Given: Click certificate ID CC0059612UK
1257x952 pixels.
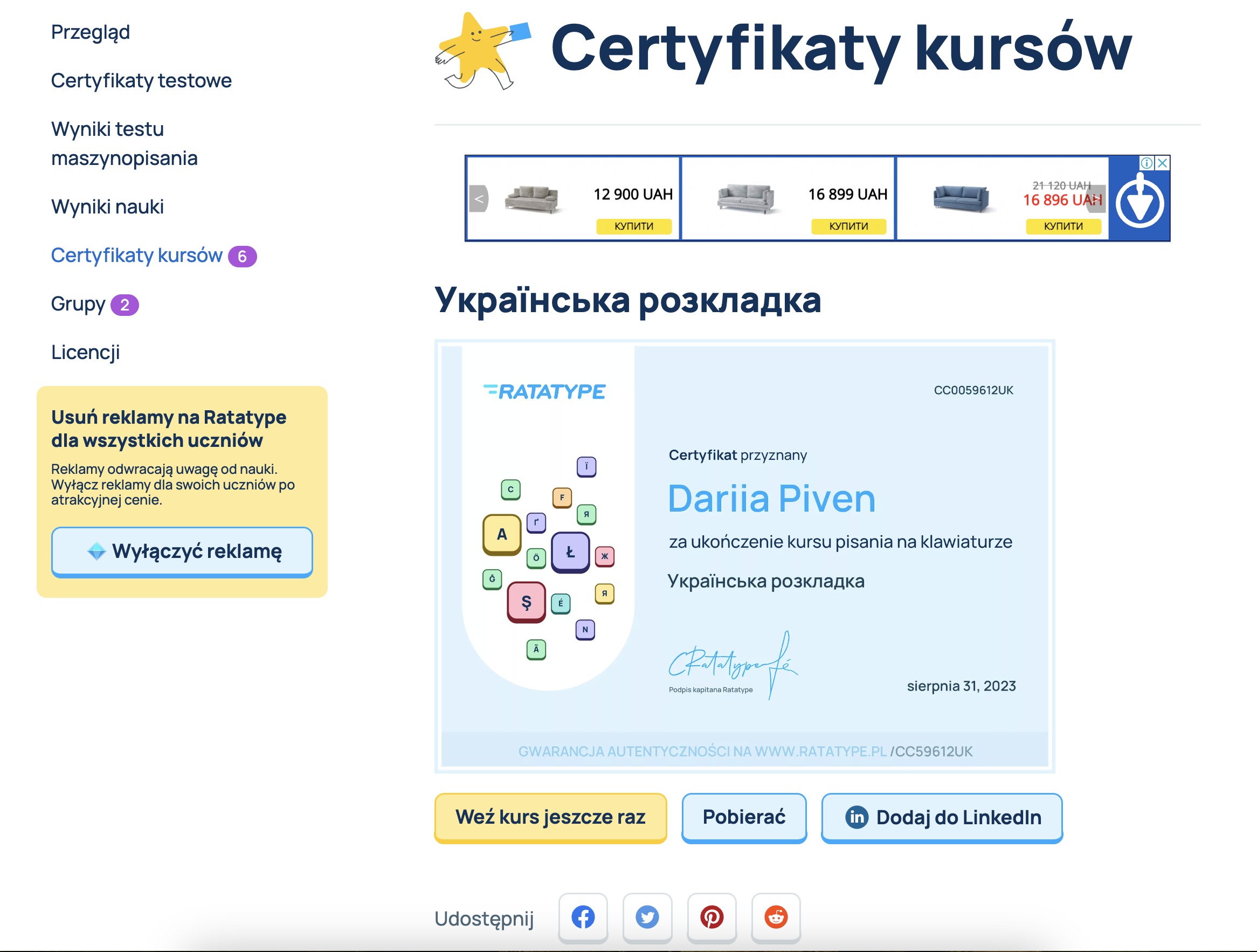Looking at the screenshot, I should (x=973, y=390).
